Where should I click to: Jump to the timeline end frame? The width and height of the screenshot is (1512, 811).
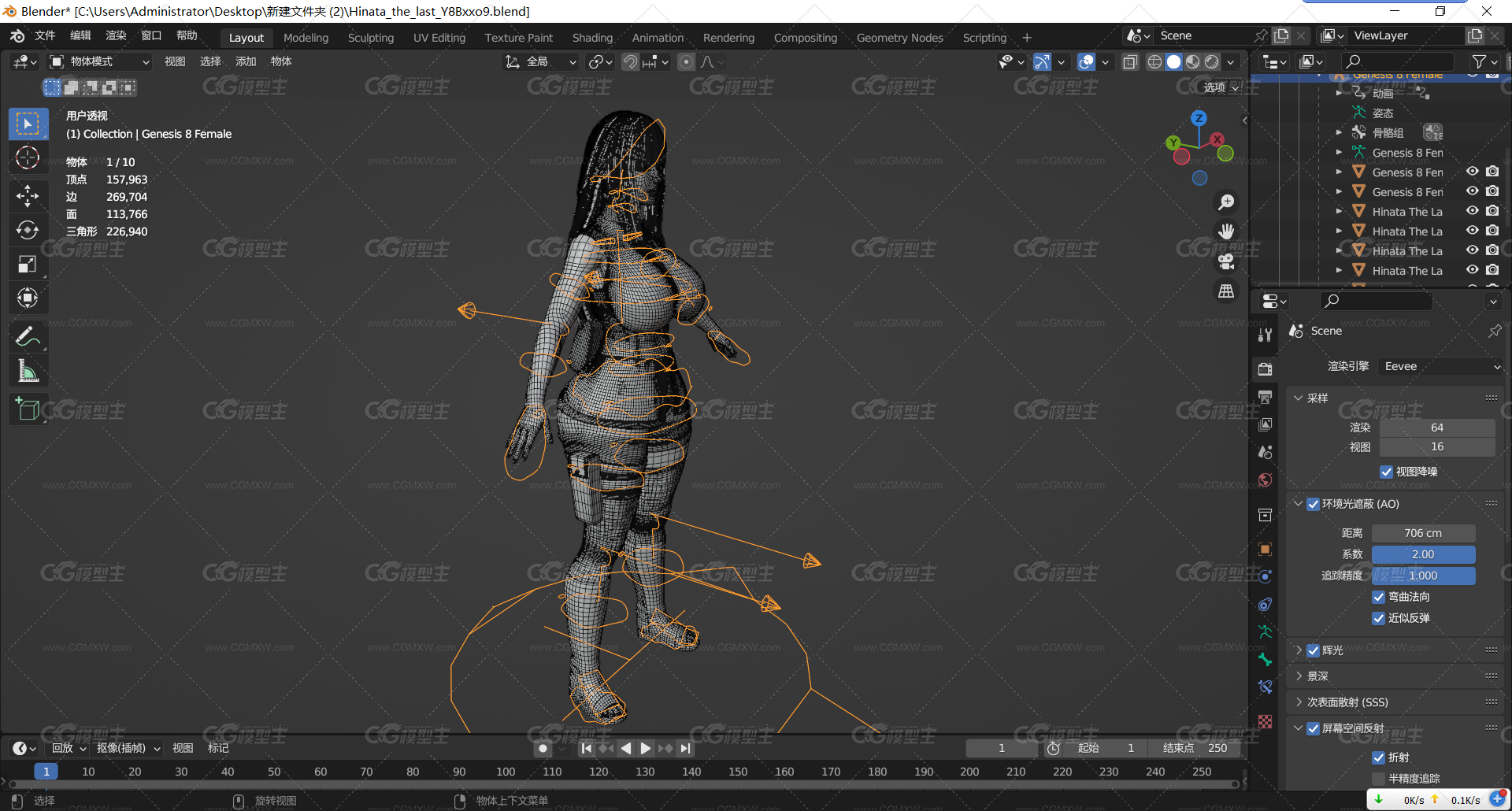(x=686, y=749)
